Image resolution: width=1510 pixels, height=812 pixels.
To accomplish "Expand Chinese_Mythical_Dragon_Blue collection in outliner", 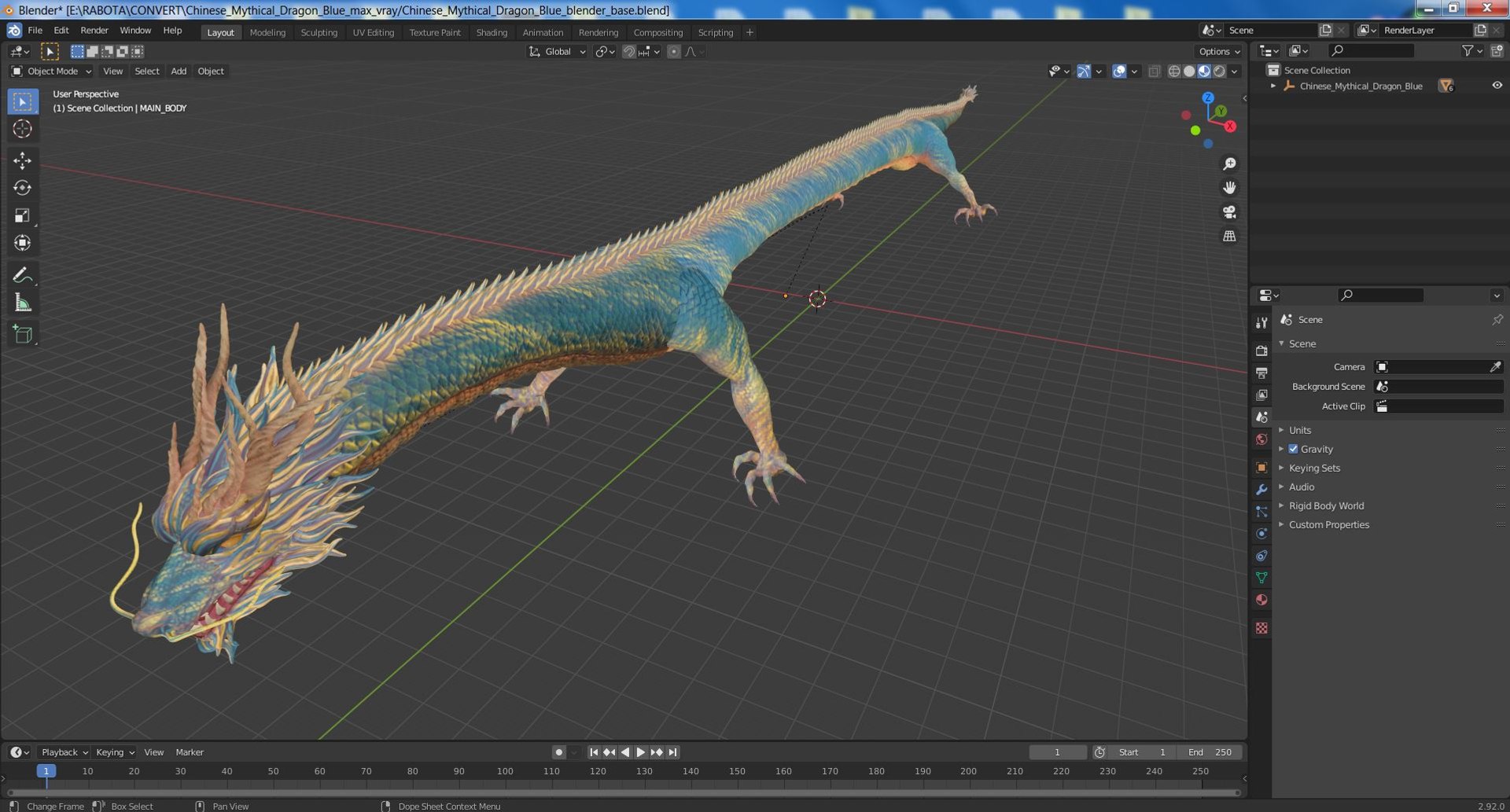I will point(1273,86).
